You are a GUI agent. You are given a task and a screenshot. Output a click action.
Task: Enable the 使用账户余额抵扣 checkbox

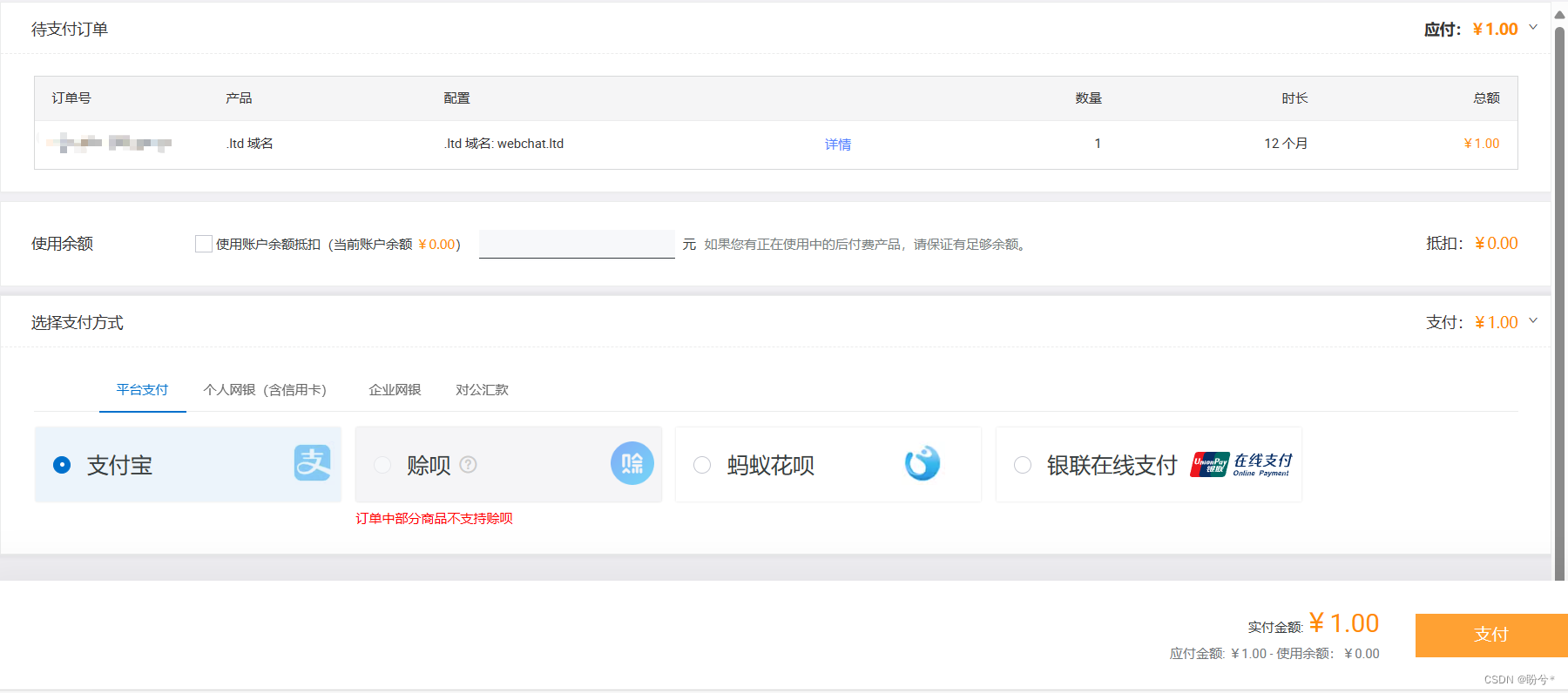tap(204, 244)
